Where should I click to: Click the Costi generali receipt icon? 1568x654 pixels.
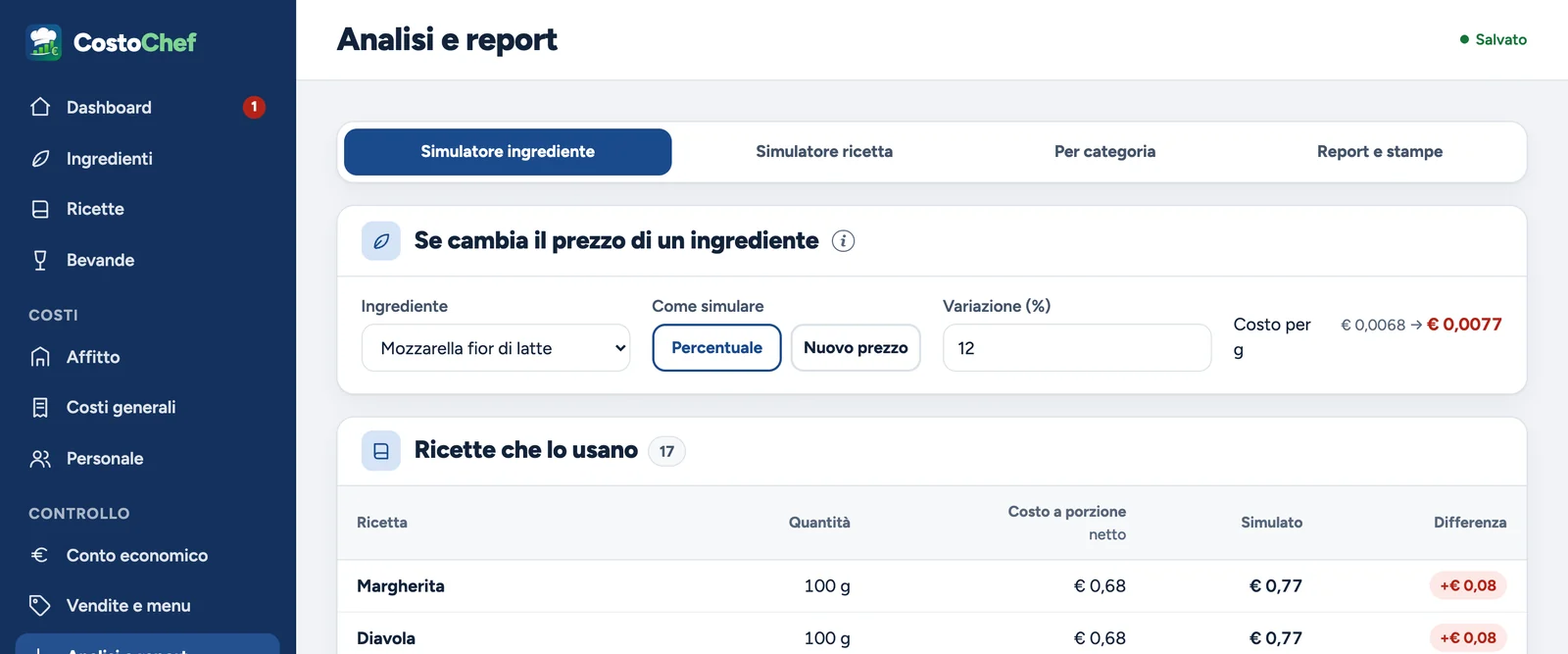(40, 407)
